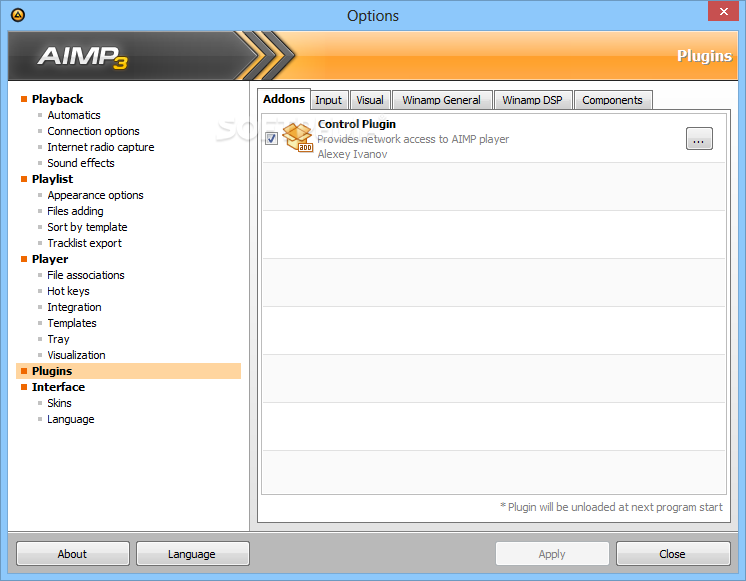Screen dimensions: 746x581
Task: Open Control Plugin settings ellipsis button
Action: click(699, 138)
